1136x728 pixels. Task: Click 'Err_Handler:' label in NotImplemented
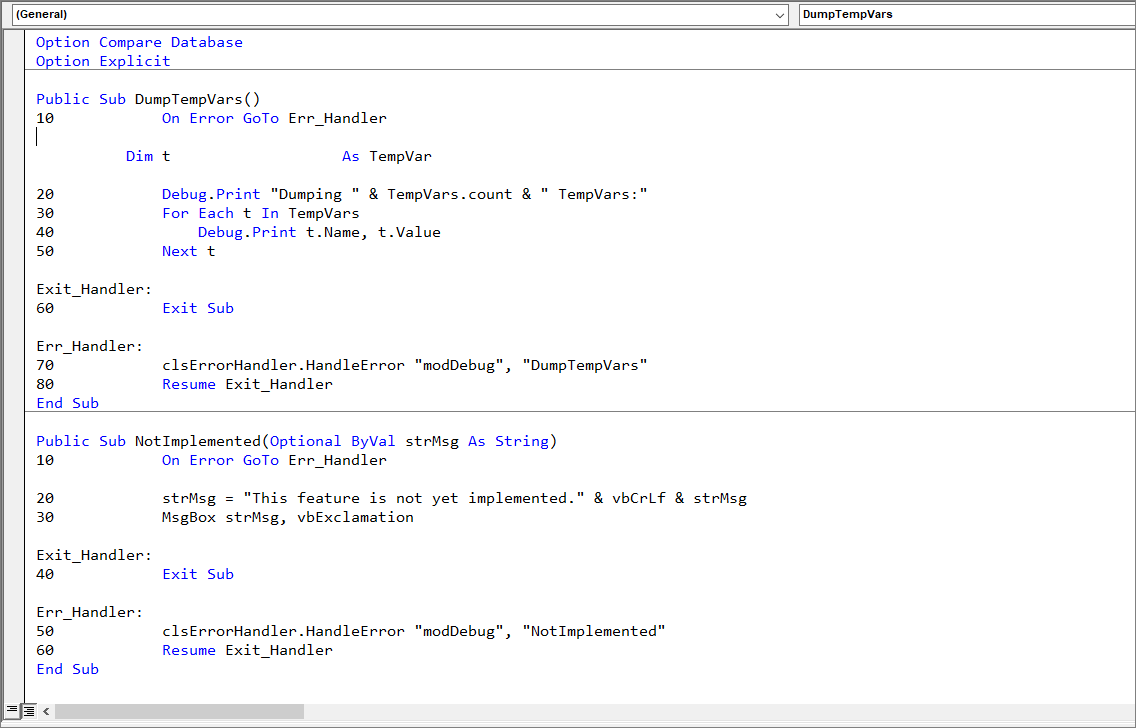coord(90,612)
